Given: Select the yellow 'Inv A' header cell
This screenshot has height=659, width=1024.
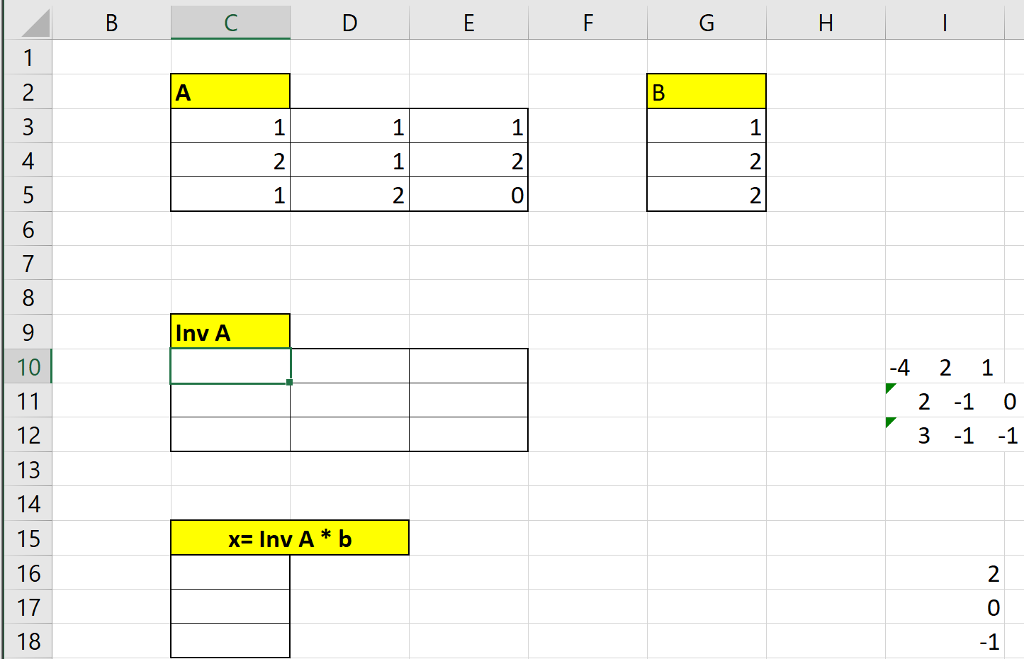Looking at the screenshot, I should pos(231,332).
